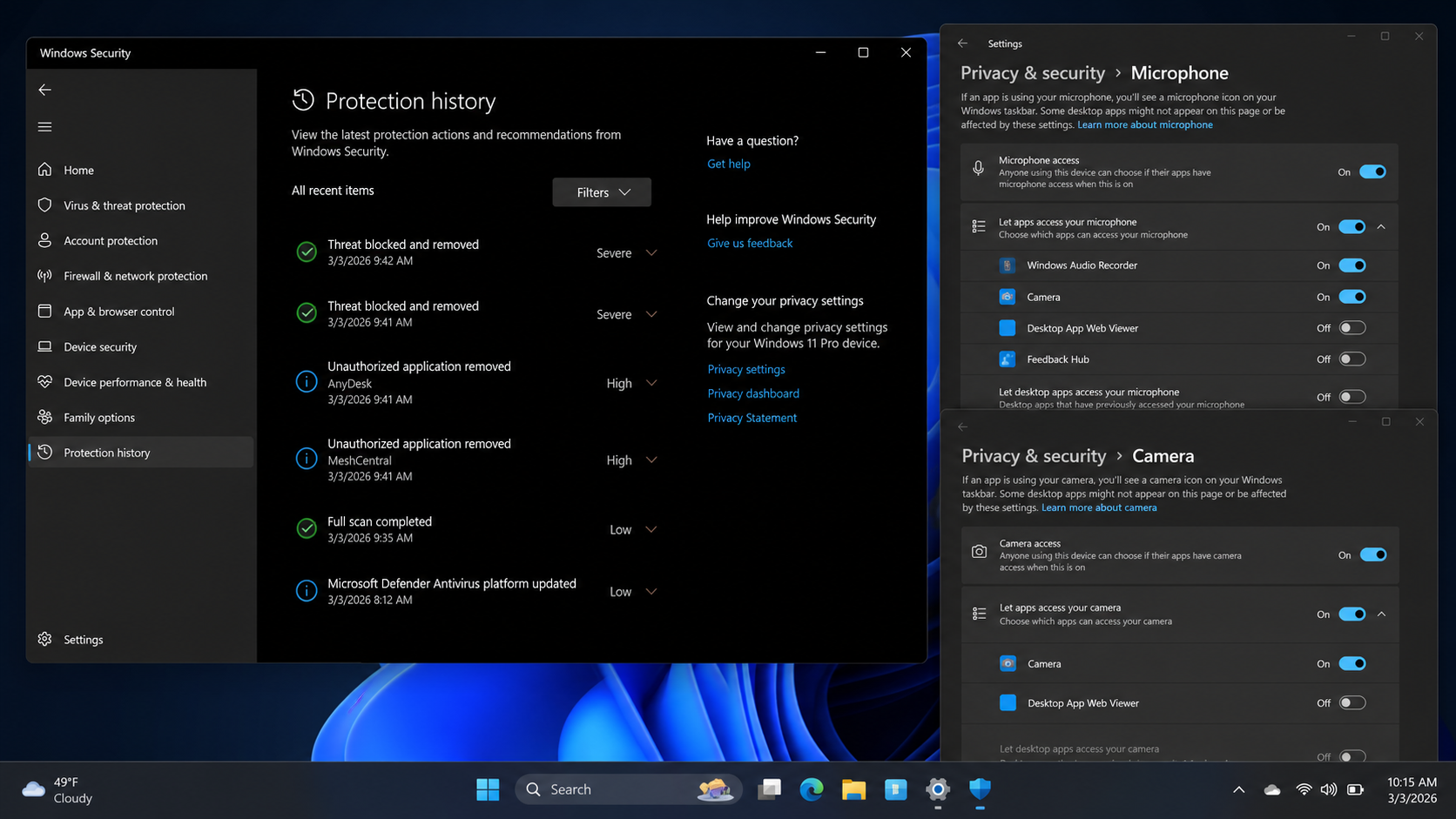This screenshot has width=1456, height=819.
Task: Enable Feedback Hub microphone toggle
Action: coord(1352,359)
